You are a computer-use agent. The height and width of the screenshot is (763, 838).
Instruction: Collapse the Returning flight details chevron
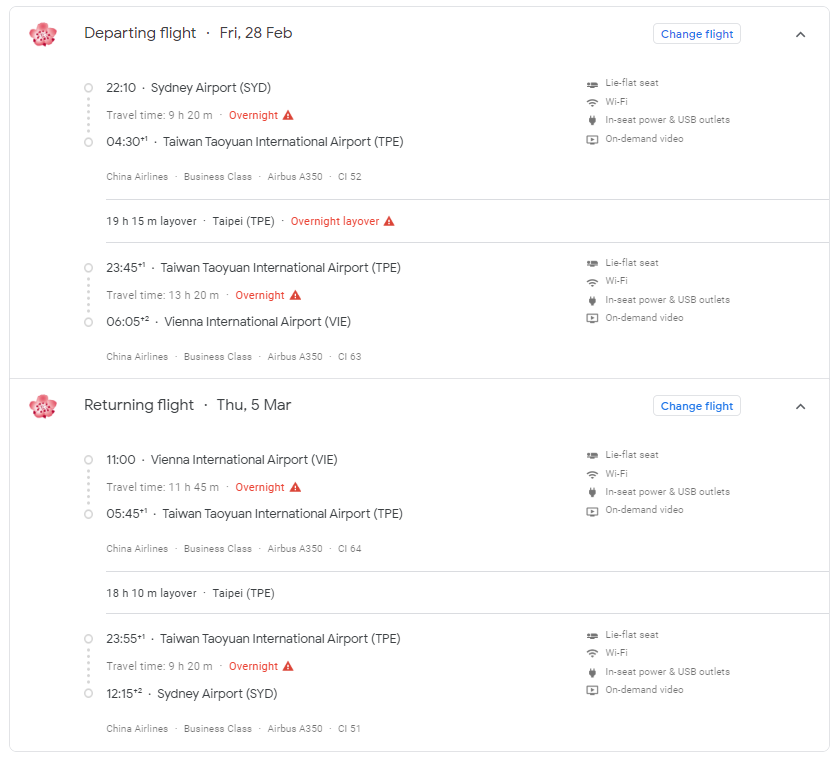pyautogui.click(x=800, y=407)
